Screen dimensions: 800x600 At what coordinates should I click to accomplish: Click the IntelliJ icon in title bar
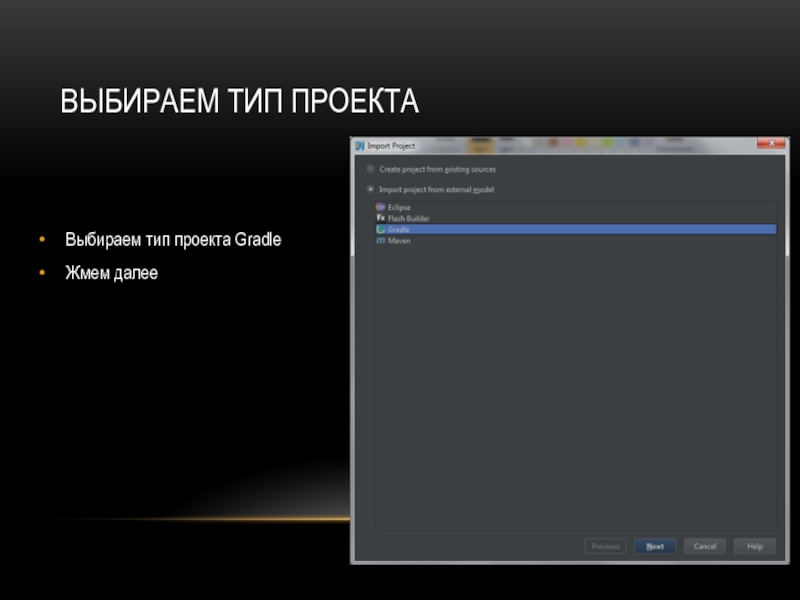pyautogui.click(x=360, y=146)
